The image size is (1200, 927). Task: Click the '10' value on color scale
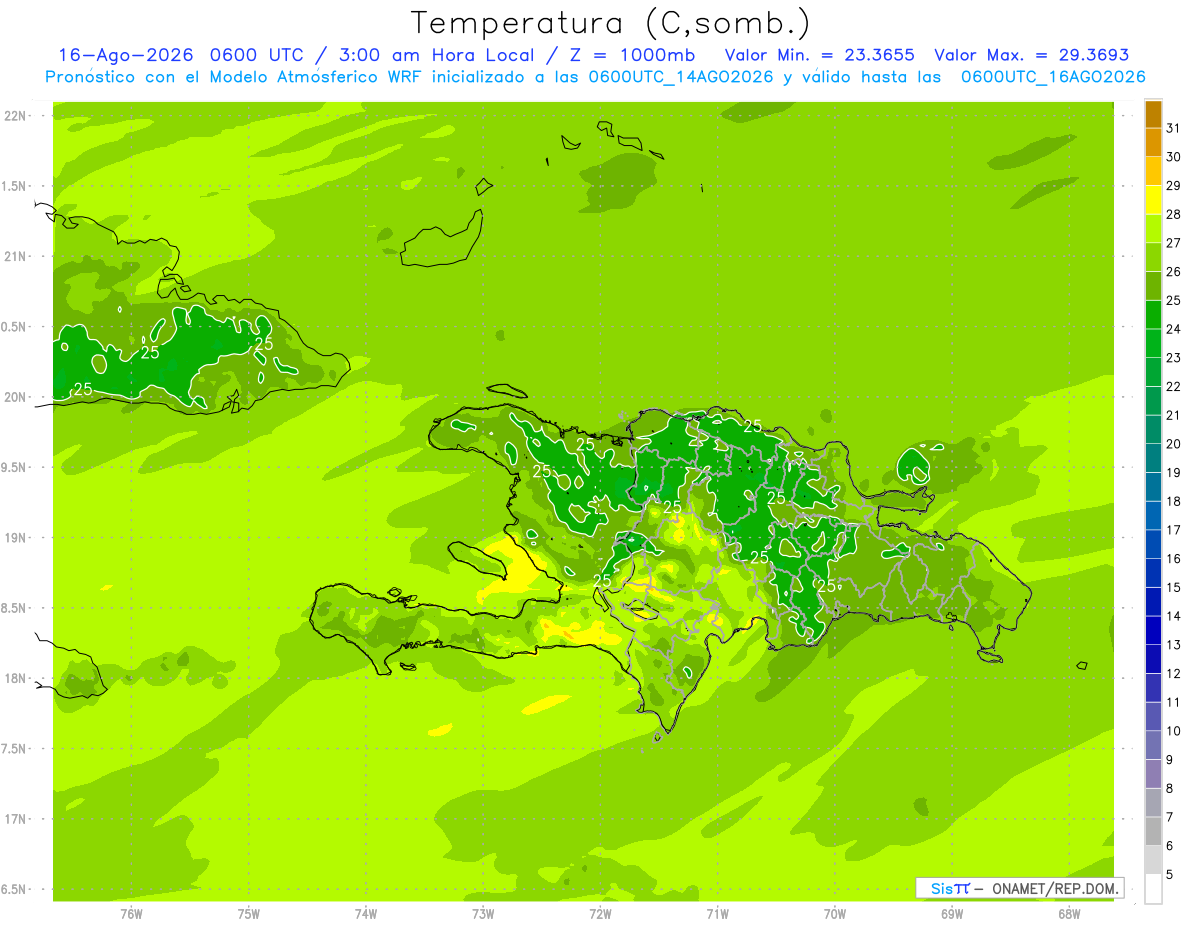[1174, 731]
